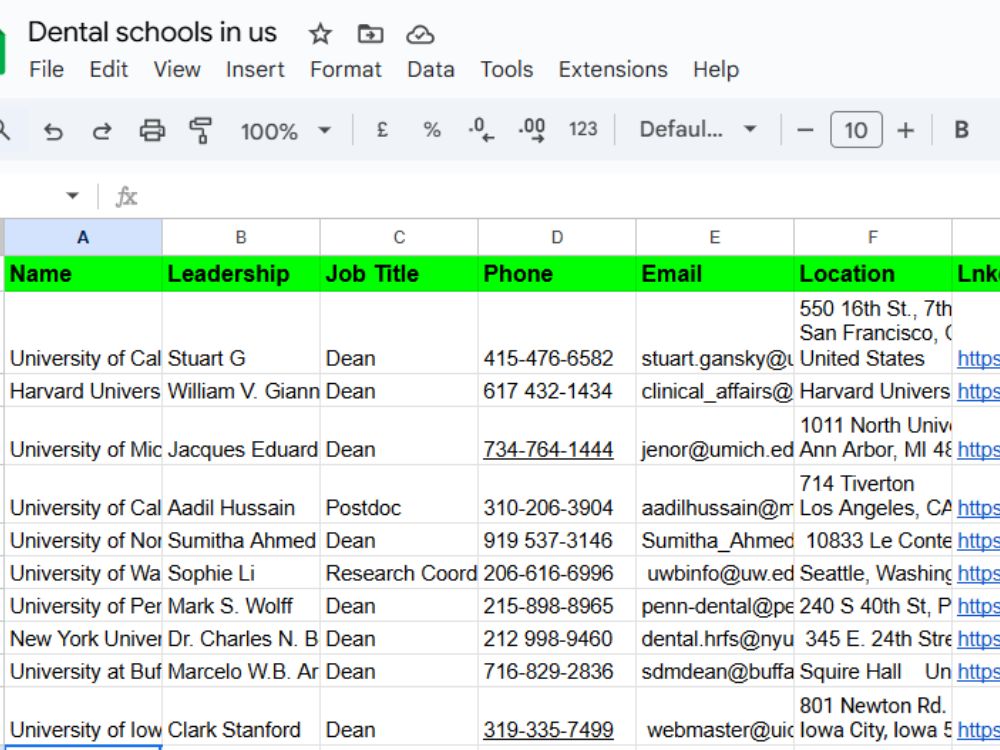This screenshot has width=1000, height=750.
Task: Open the 100% zoom dropdown
Action: (285, 131)
